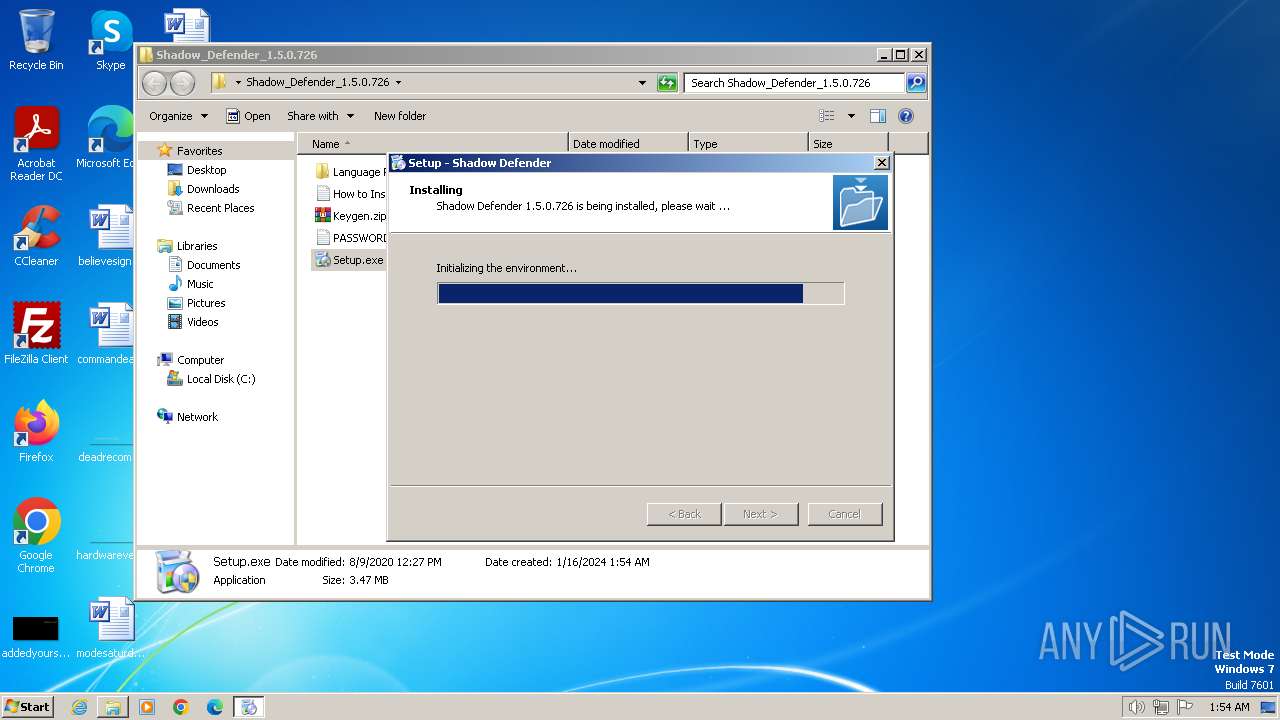Open the believesign Word document on the desktop

point(108,236)
